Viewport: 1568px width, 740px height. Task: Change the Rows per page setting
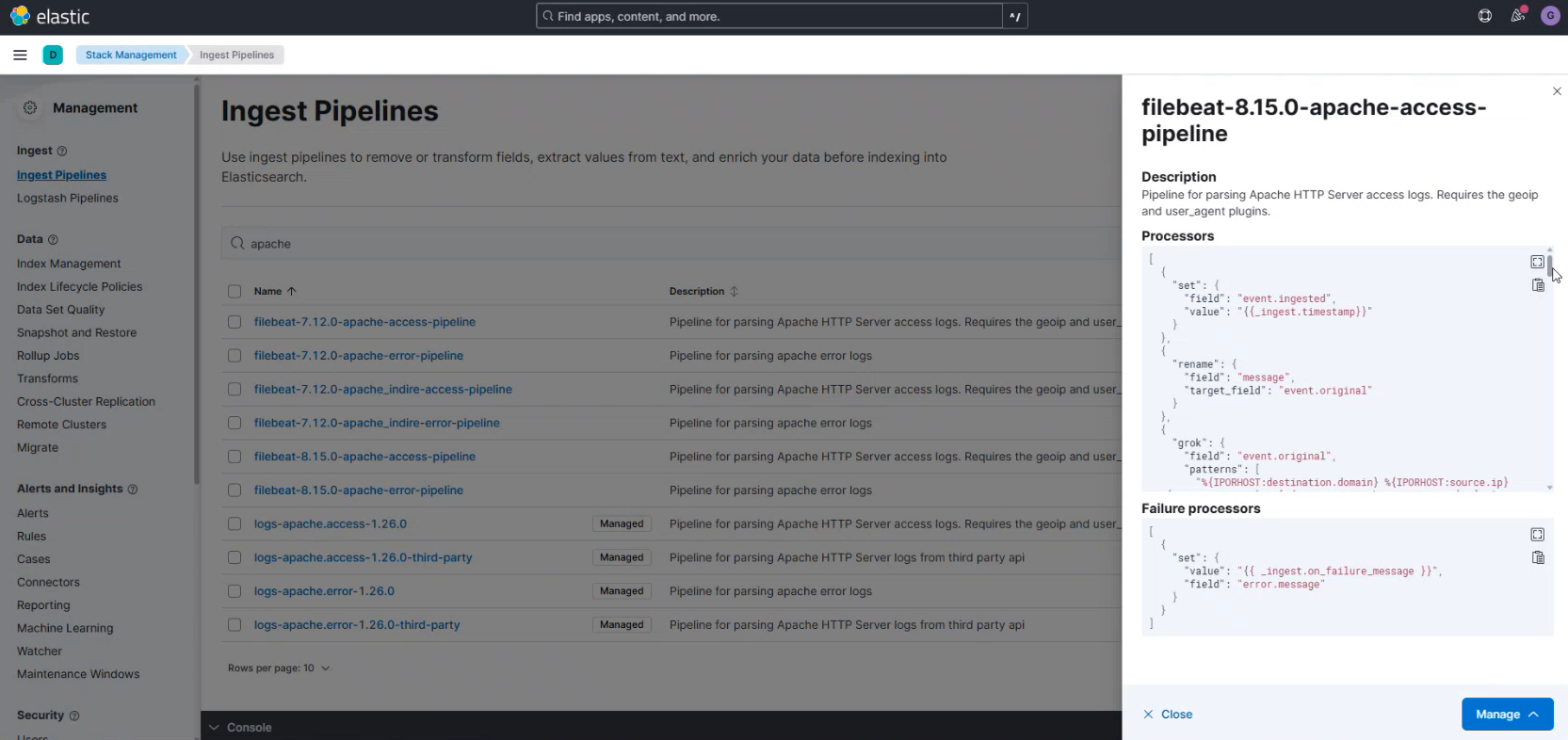pyautogui.click(x=279, y=668)
